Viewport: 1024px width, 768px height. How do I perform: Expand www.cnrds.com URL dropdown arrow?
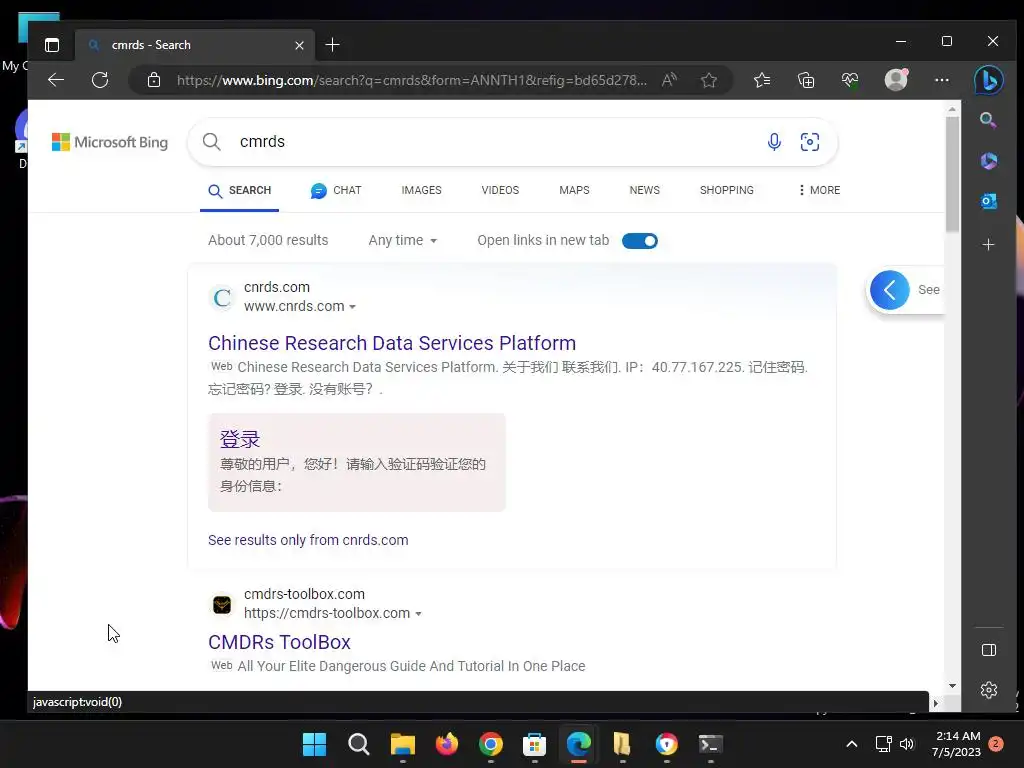pos(353,306)
